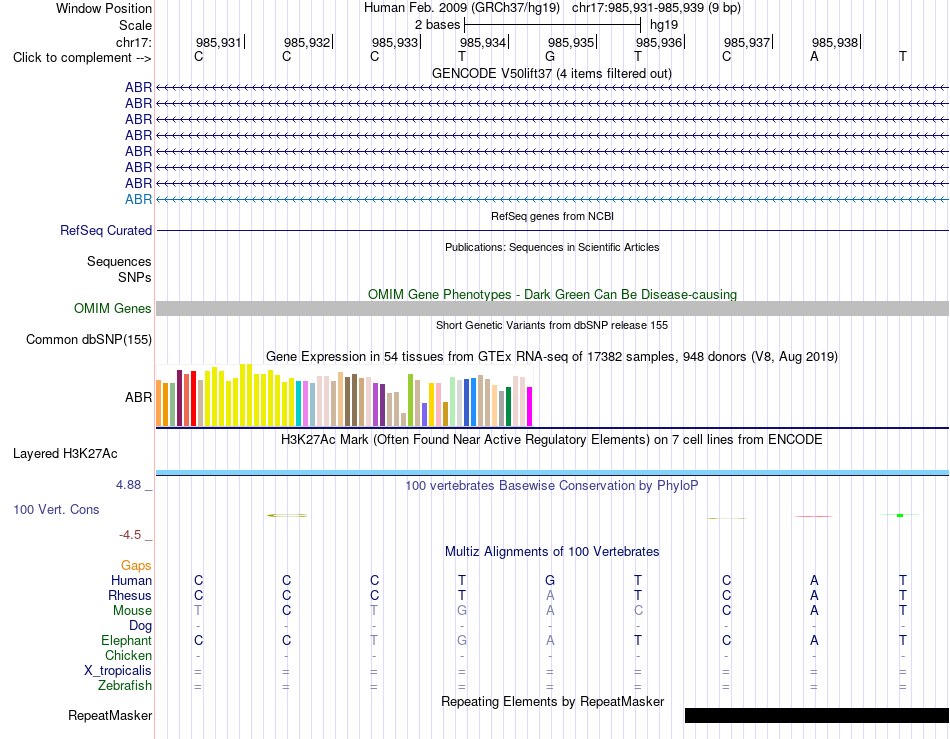Click the 'Elephant' species label
950x739 pixels.
pos(127,640)
